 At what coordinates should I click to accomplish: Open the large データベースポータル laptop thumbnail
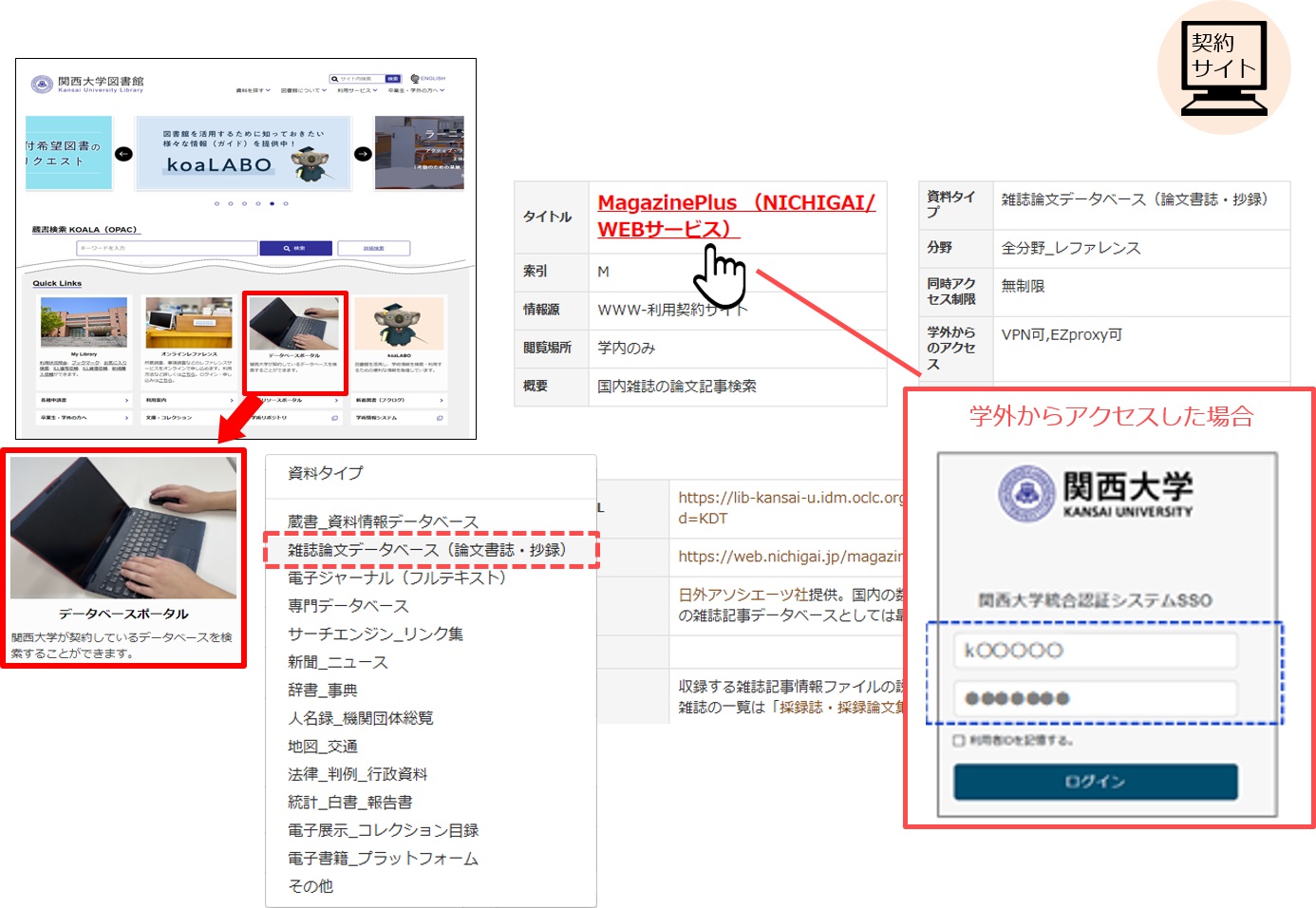pyautogui.click(x=123, y=528)
